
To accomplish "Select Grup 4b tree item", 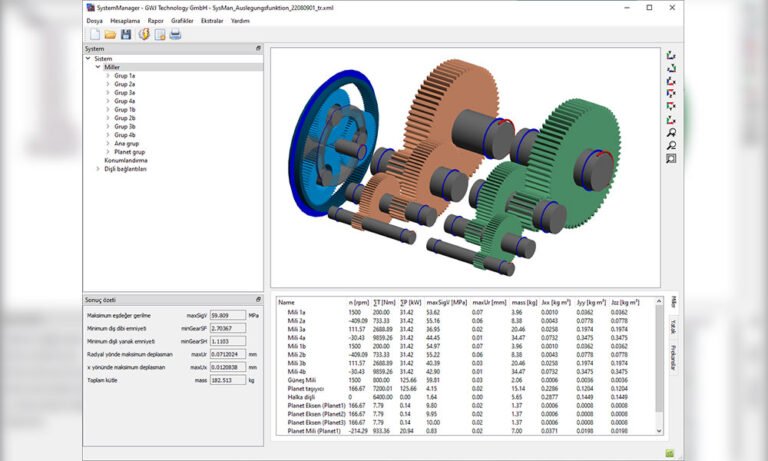I will (125, 135).
